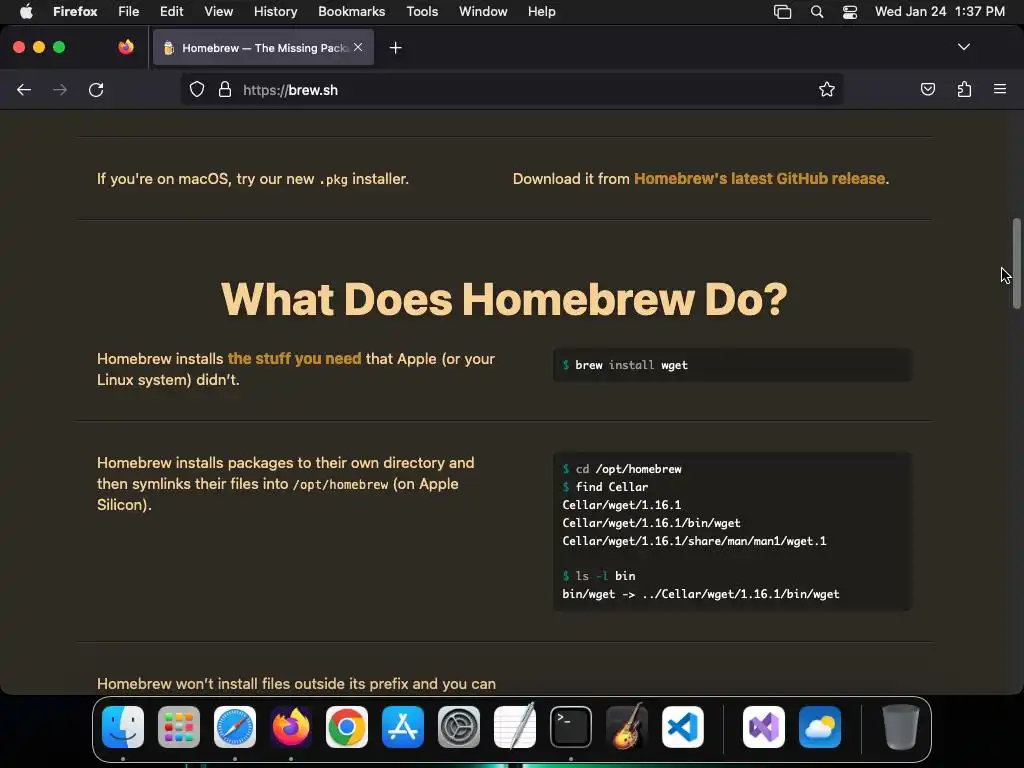Open the Firefox hamburger application menu
Screen dimensions: 1024x768
(1000, 89)
